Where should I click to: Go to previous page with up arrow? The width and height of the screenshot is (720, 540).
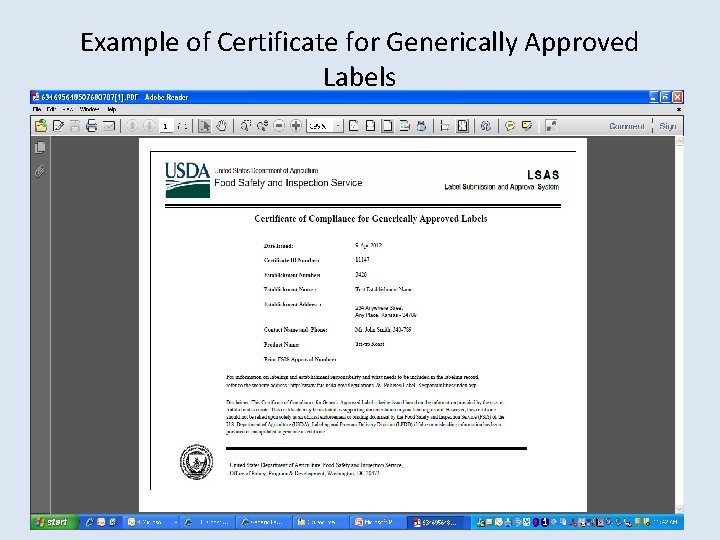click(x=132, y=125)
